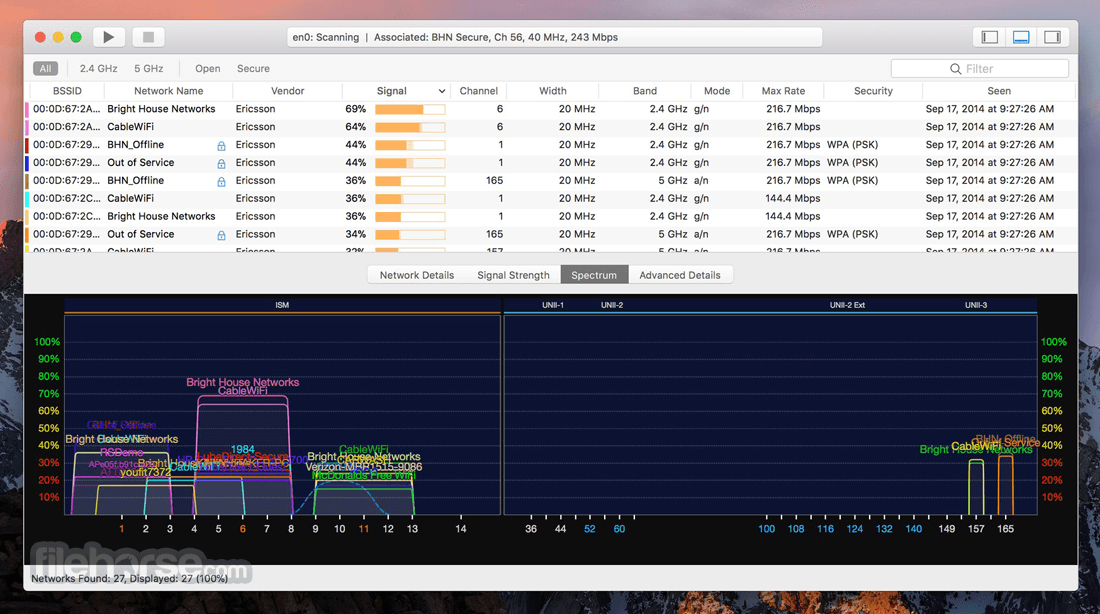Screen dimensions: 1100x614
Task: Click into the Filter search field
Action: point(979,69)
